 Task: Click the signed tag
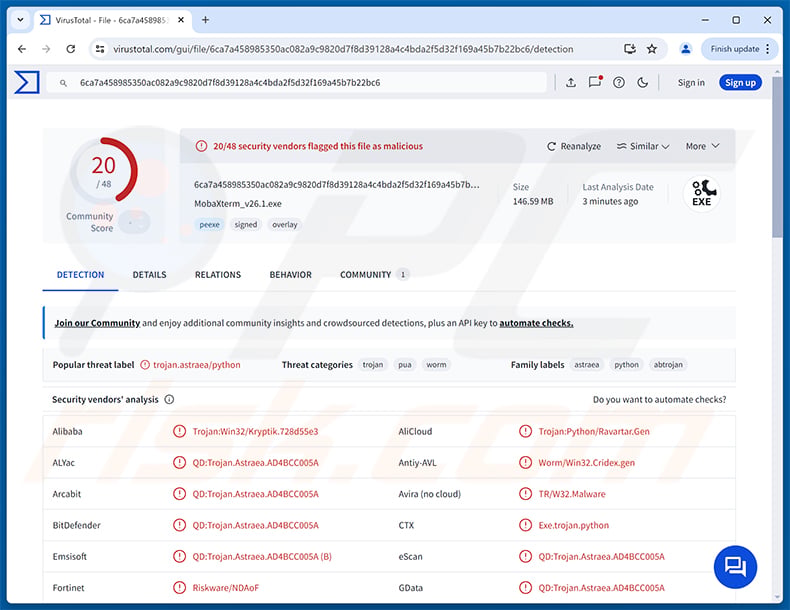click(x=245, y=225)
